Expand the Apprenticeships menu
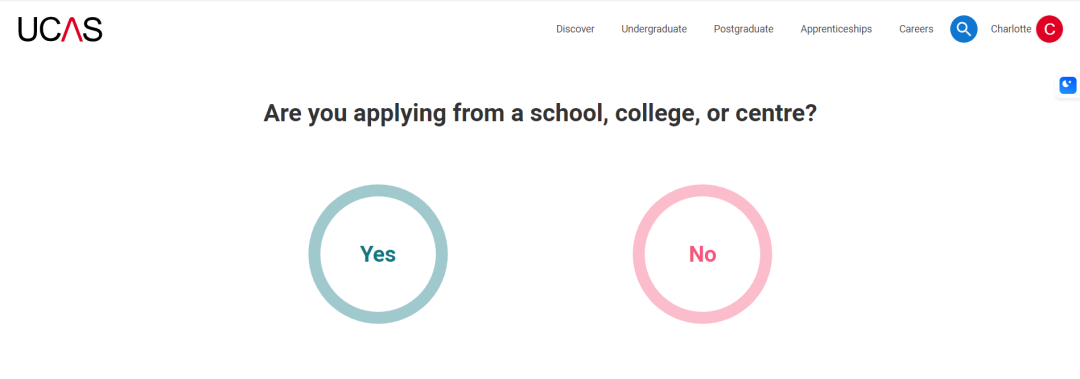 pos(836,29)
